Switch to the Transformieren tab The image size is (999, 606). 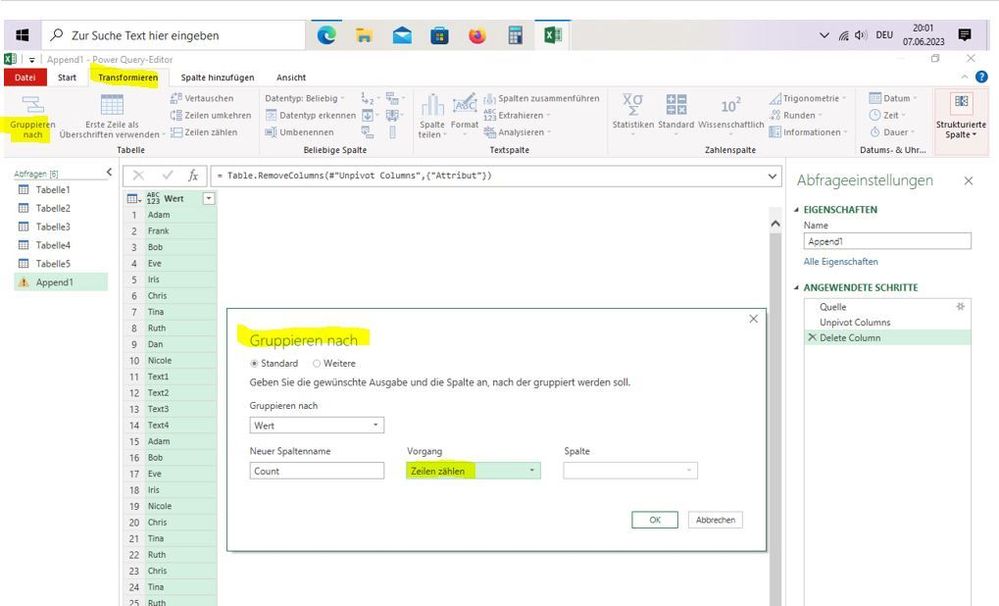coord(128,77)
